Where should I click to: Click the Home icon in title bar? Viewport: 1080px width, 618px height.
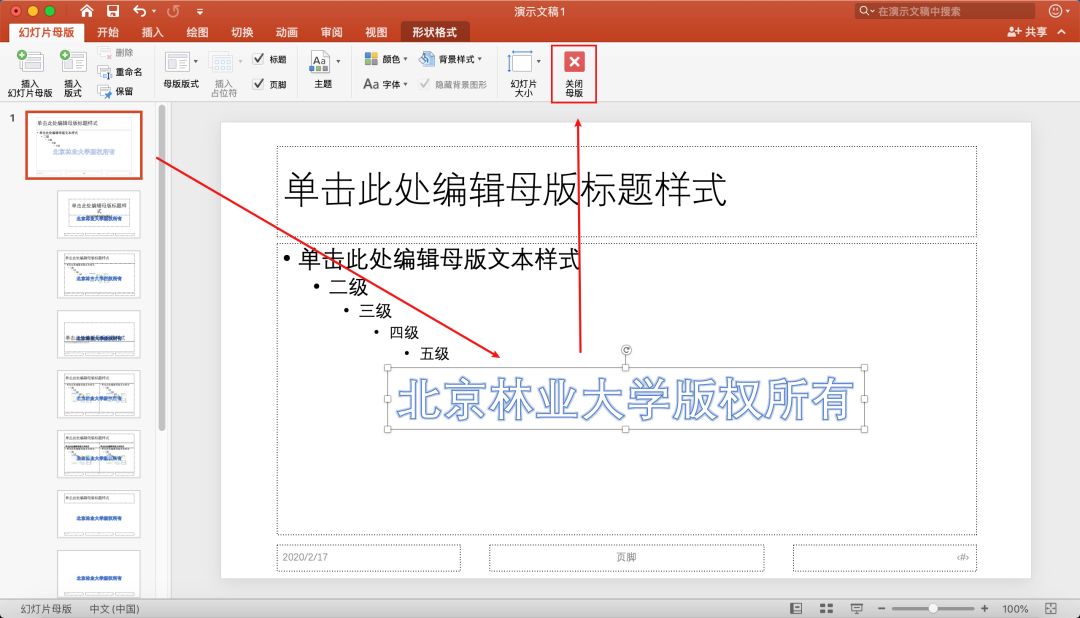(86, 11)
